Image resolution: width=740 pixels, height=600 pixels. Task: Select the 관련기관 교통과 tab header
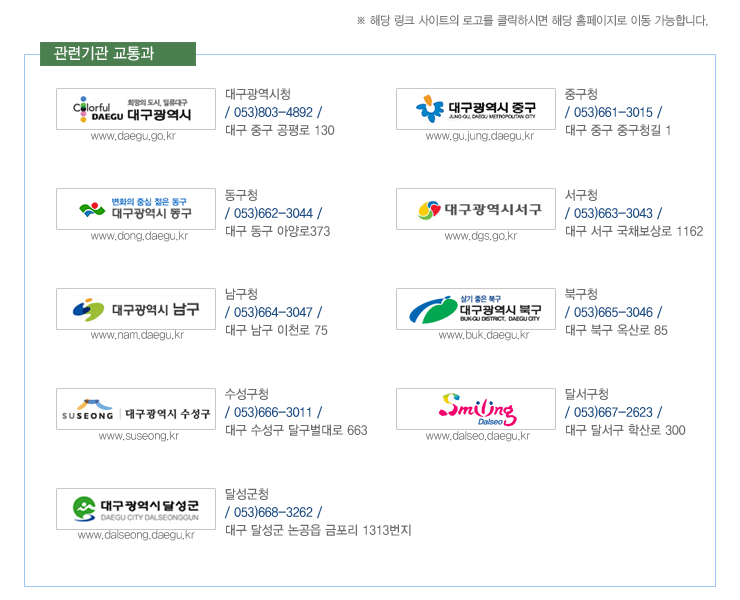pos(118,53)
